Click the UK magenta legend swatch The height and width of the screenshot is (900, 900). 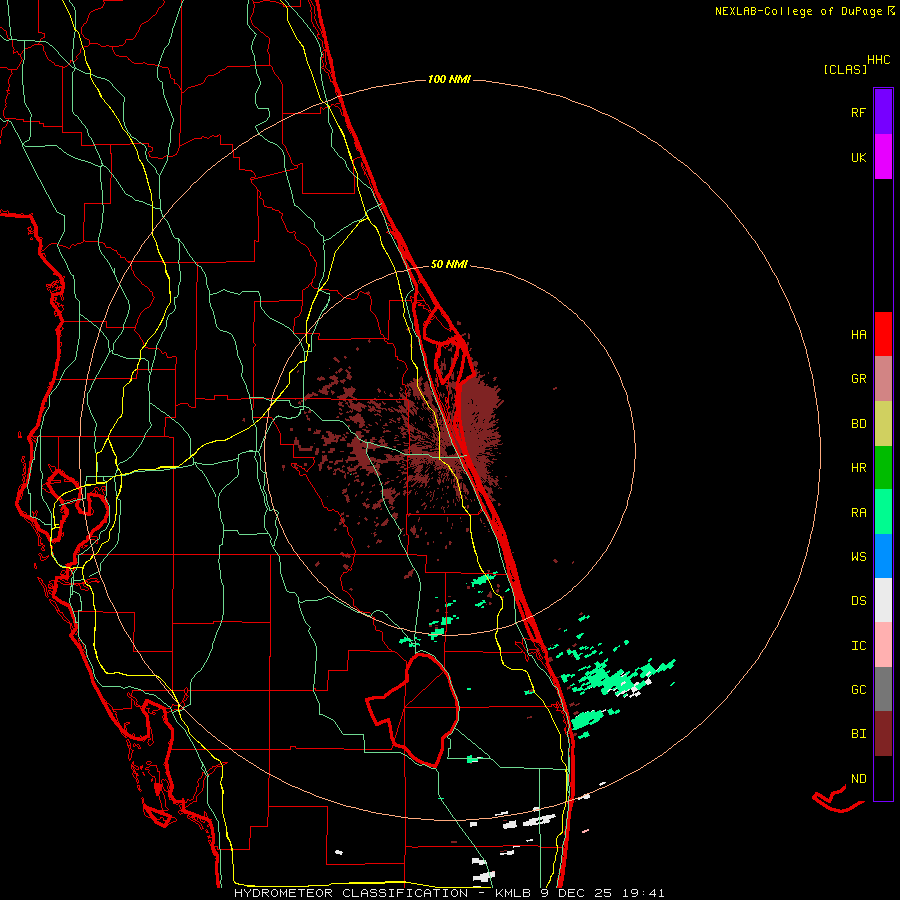pyautogui.click(x=883, y=156)
